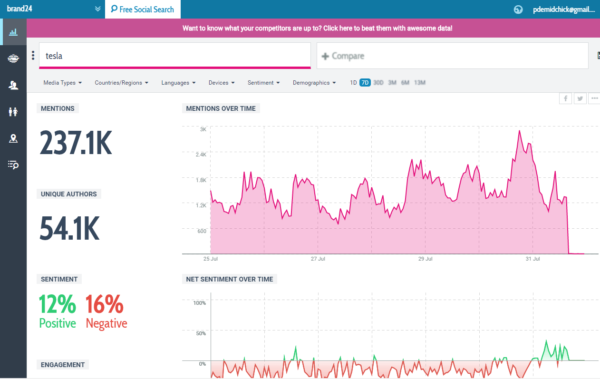Image resolution: width=600 pixels, height=379 pixels.
Task: Open more share options ellipsis
Action: click(x=594, y=98)
